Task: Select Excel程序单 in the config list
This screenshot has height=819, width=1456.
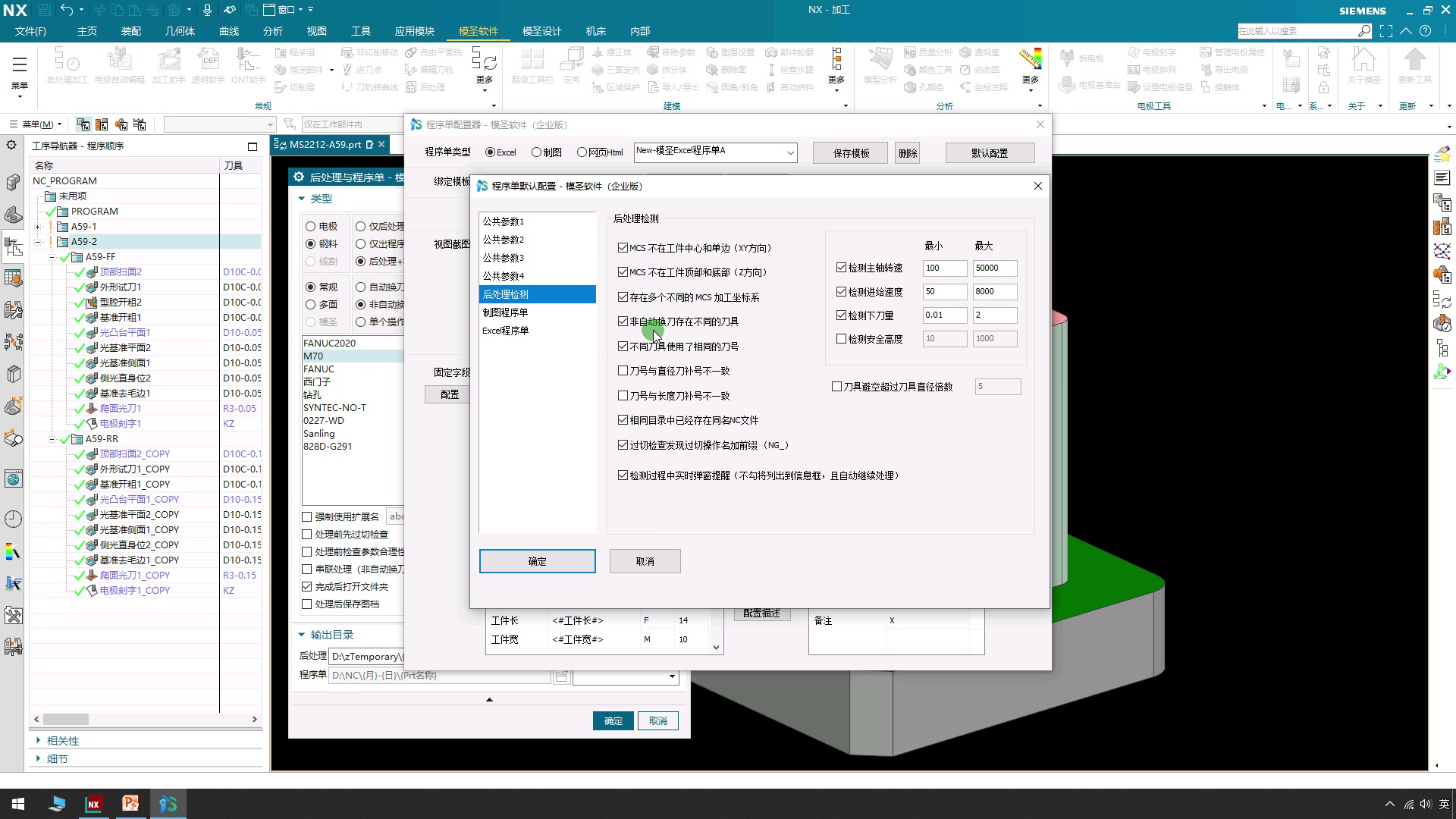Action: point(537,331)
